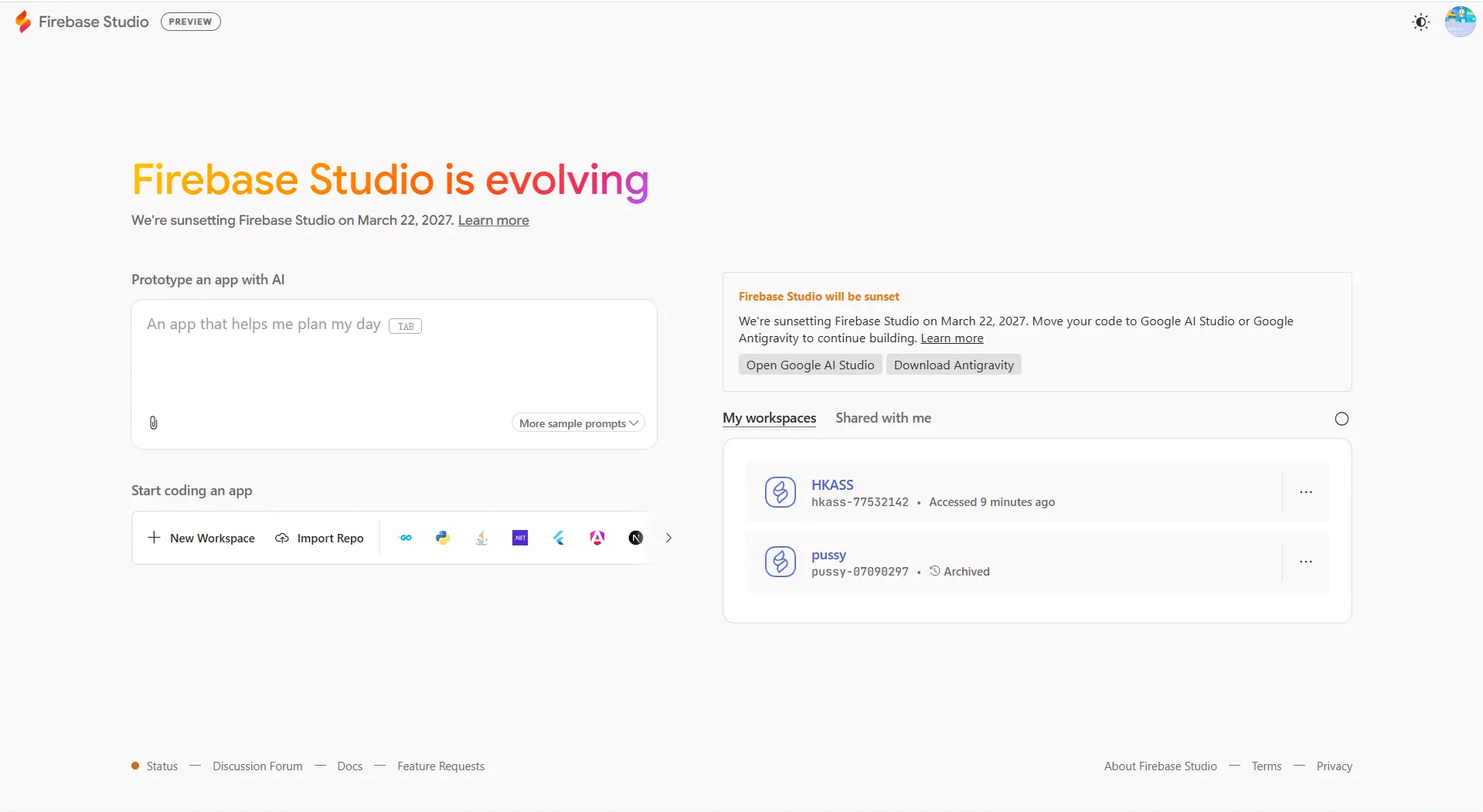The height and width of the screenshot is (812, 1483).
Task: Click the Archived status label
Action: [959, 572]
